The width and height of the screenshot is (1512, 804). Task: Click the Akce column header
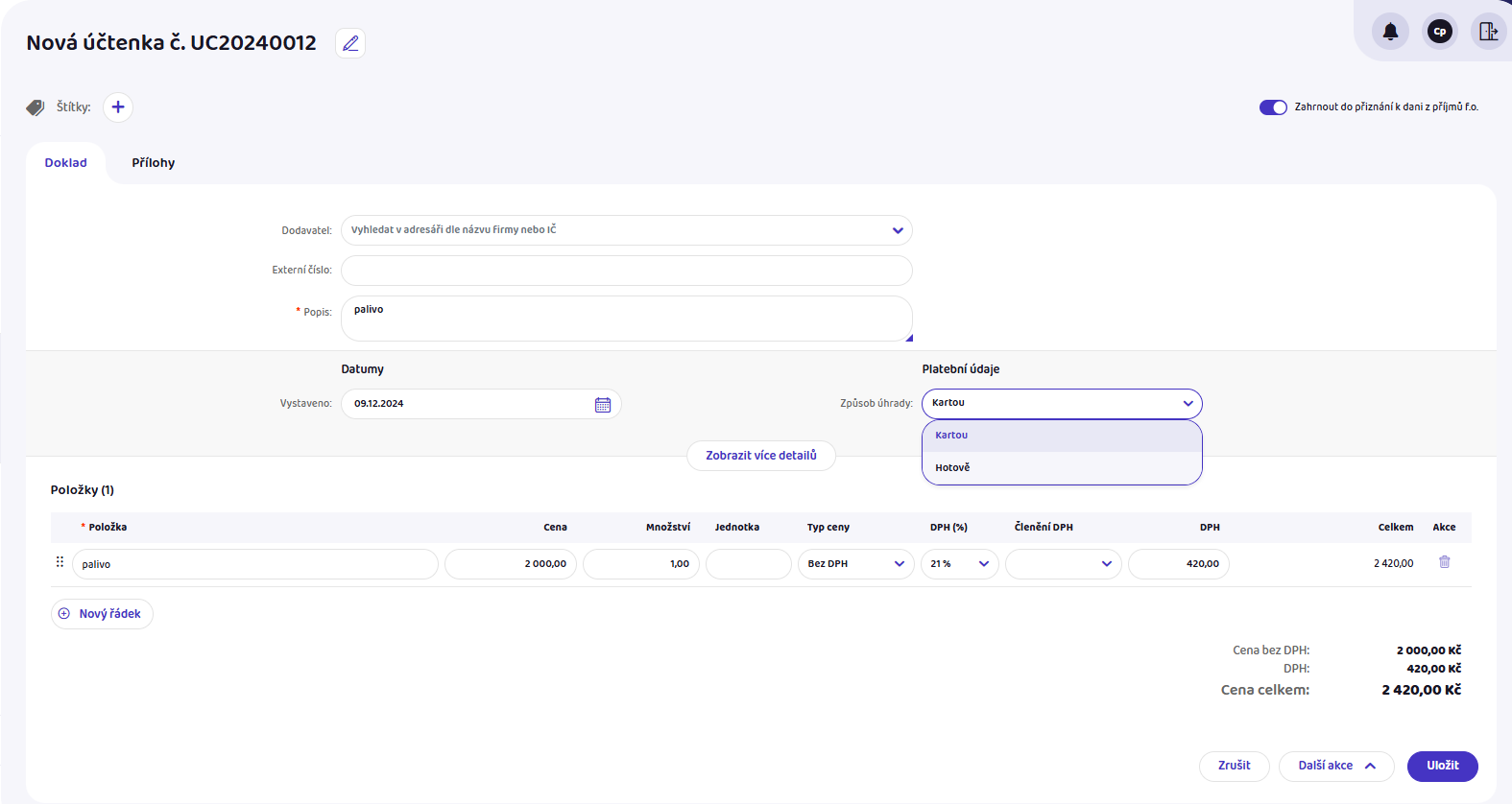1444,528
